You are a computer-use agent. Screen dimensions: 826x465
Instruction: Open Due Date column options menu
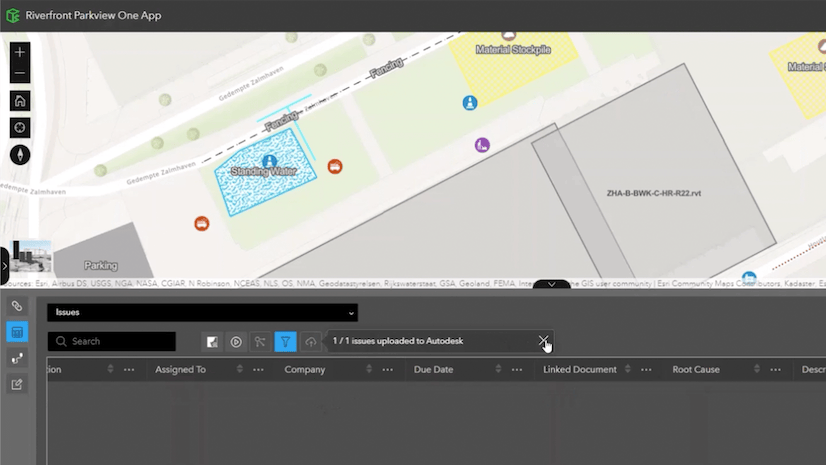click(x=517, y=370)
